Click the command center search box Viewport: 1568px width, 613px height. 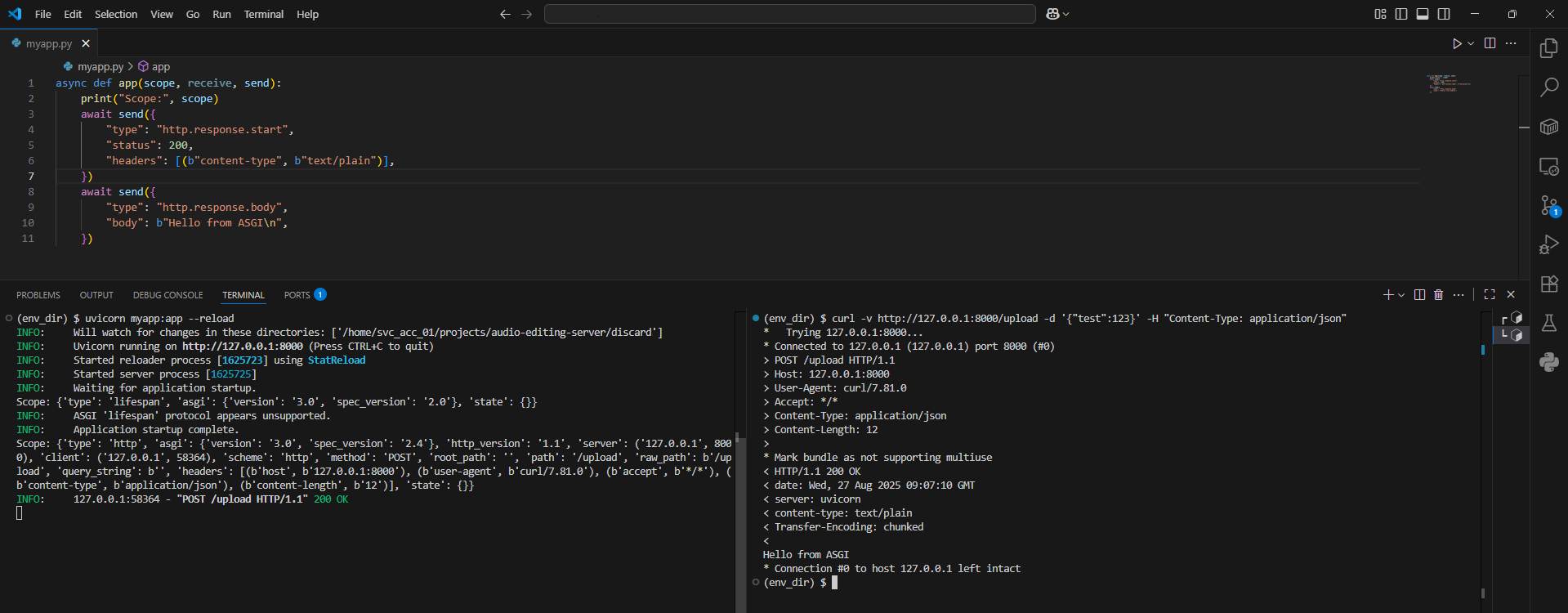[x=789, y=14]
